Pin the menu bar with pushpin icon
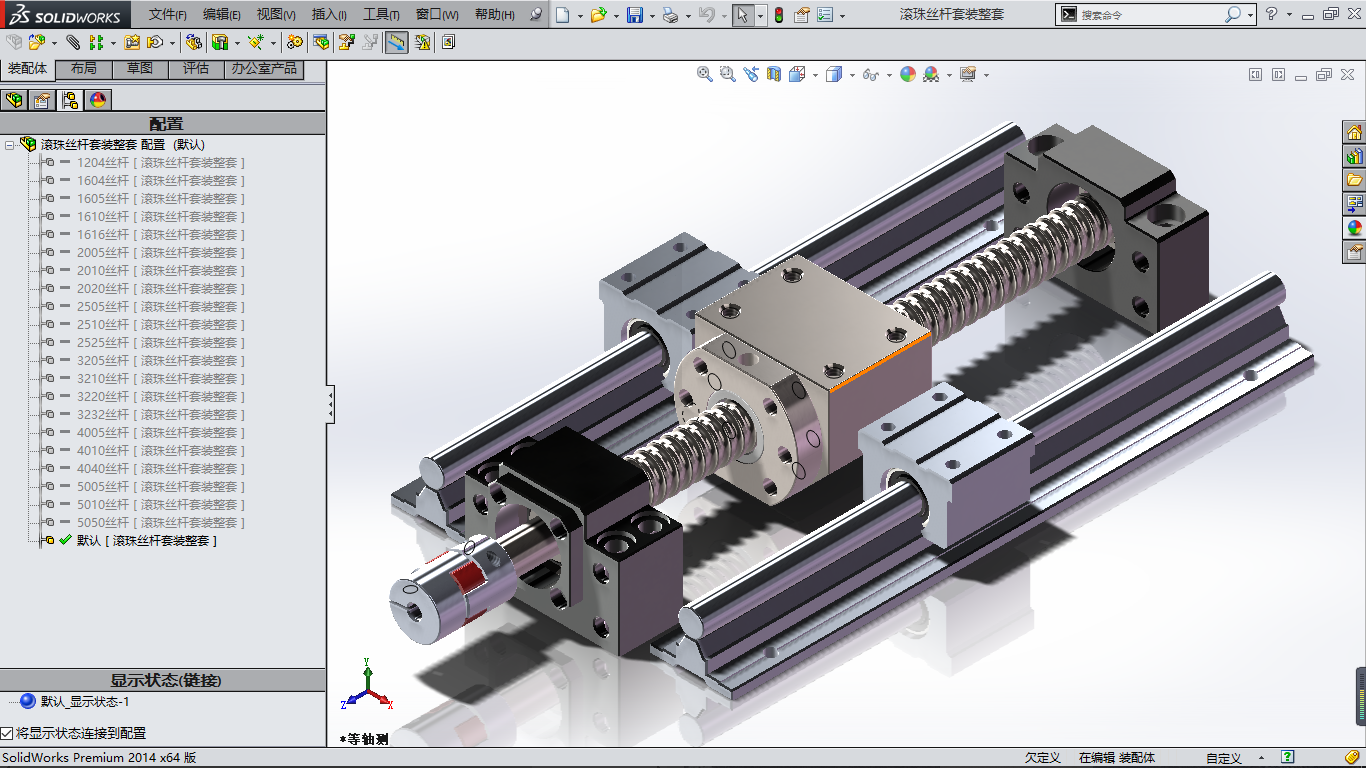This screenshot has width=1366, height=768. pos(536,15)
